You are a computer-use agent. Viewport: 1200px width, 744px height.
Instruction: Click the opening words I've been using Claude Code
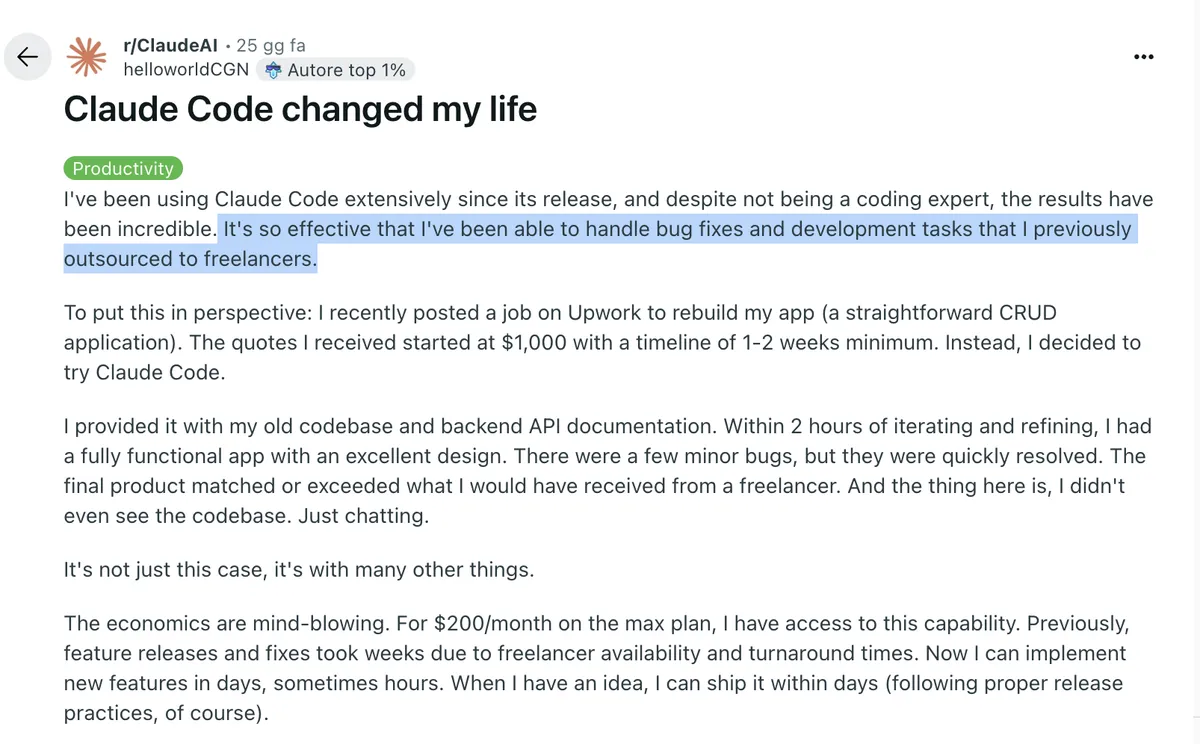198,199
